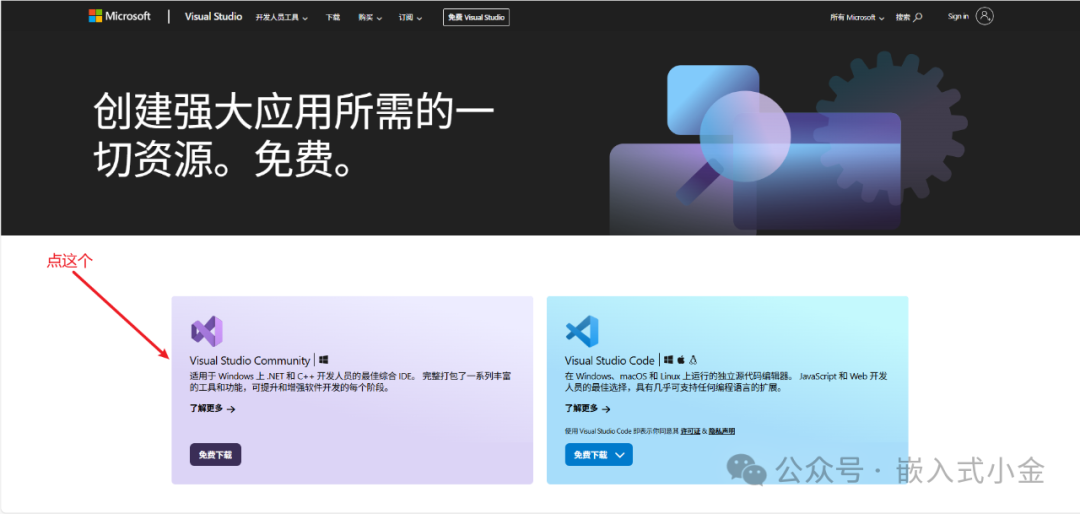Expand the 订阅 dropdown in the navigation bar

coord(411,17)
